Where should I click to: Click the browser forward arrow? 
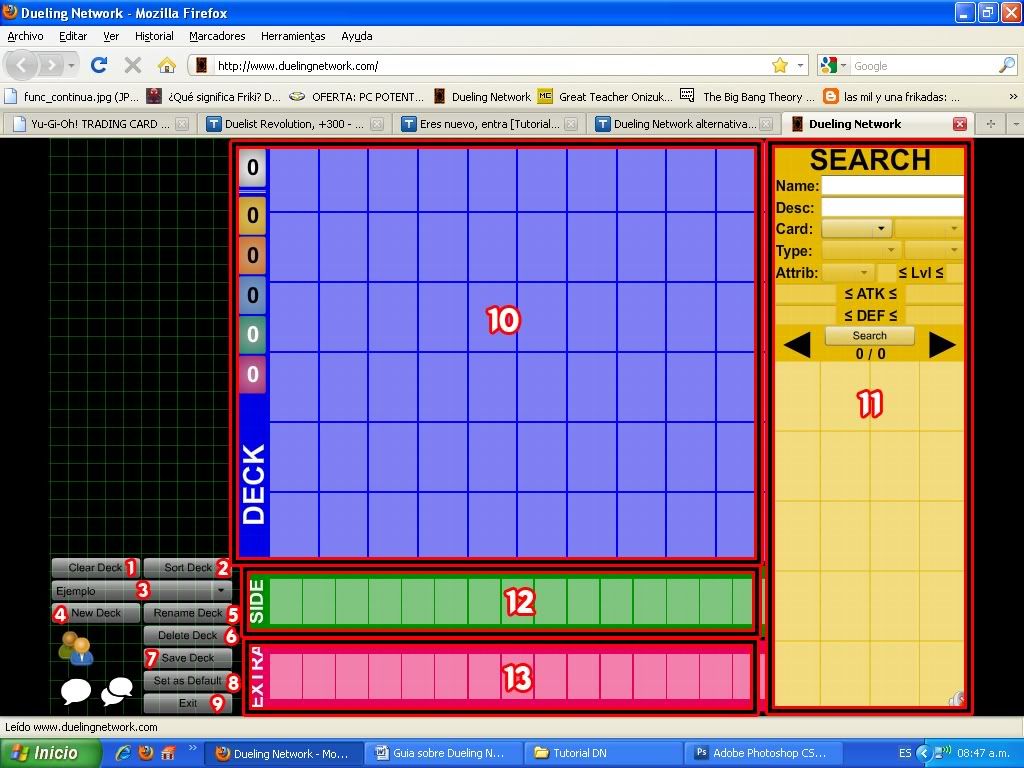(x=51, y=65)
